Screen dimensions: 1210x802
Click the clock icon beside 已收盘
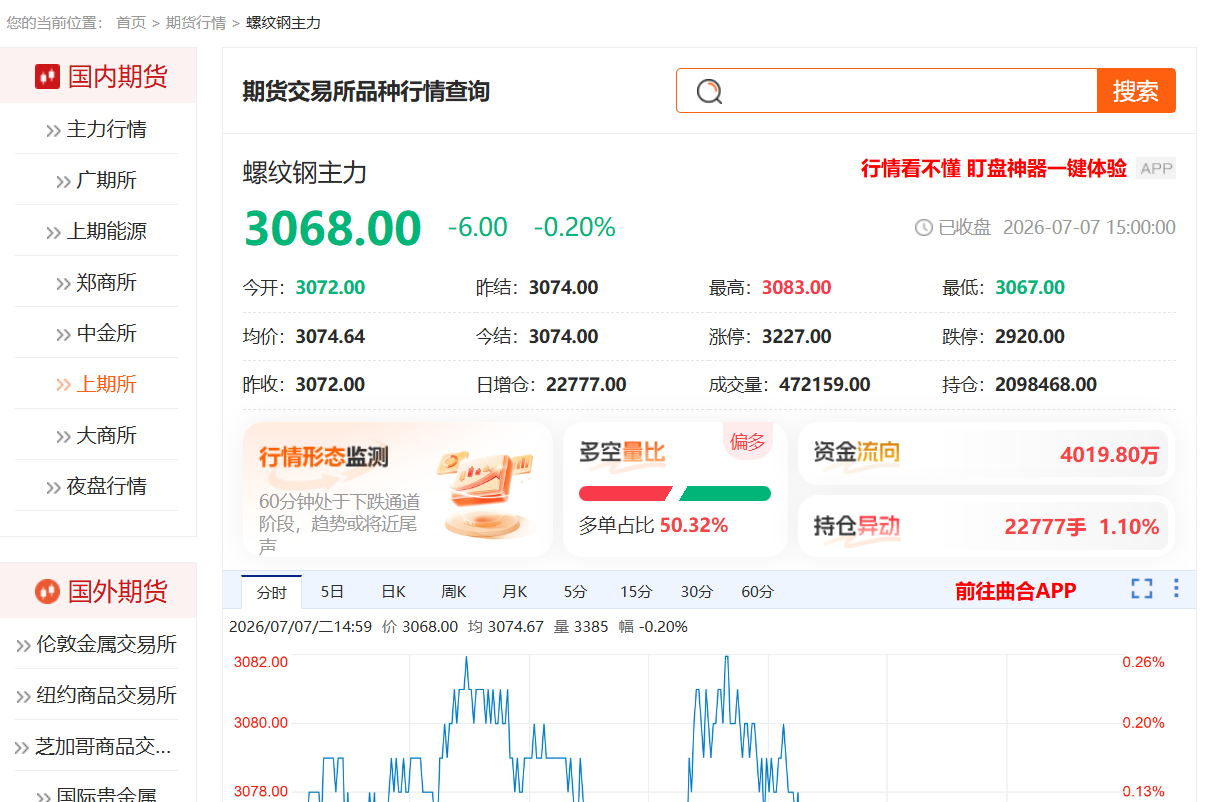[x=924, y=228]
